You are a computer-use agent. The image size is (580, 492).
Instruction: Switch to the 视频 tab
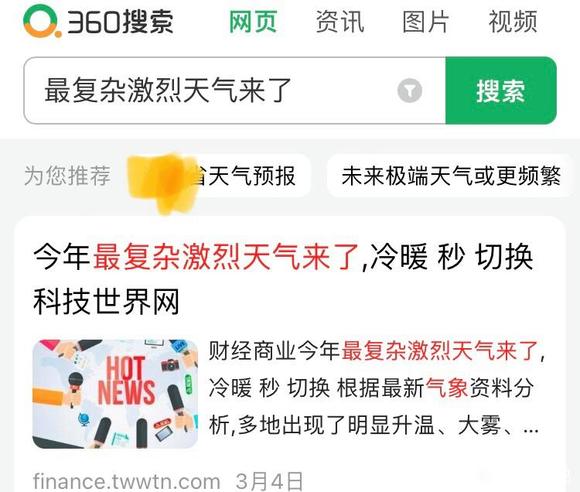513,22
